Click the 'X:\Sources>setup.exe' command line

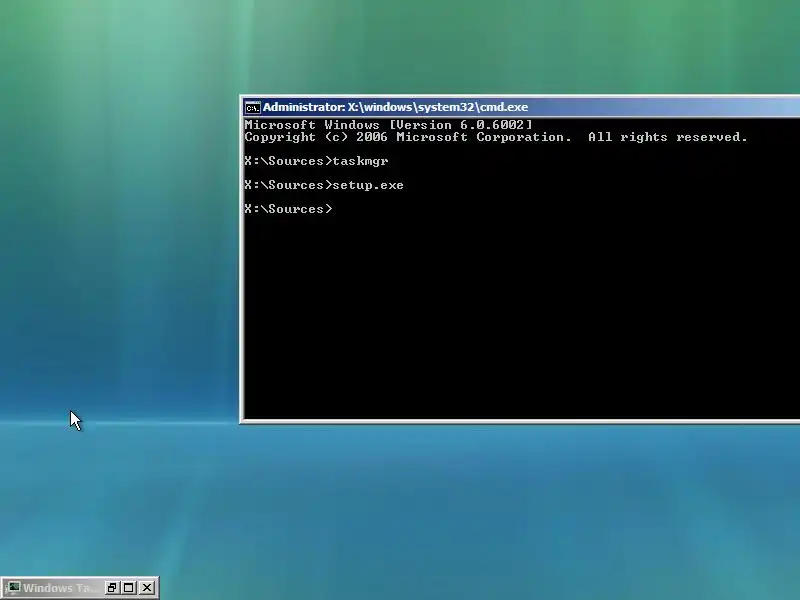click(x=324, y=185)
